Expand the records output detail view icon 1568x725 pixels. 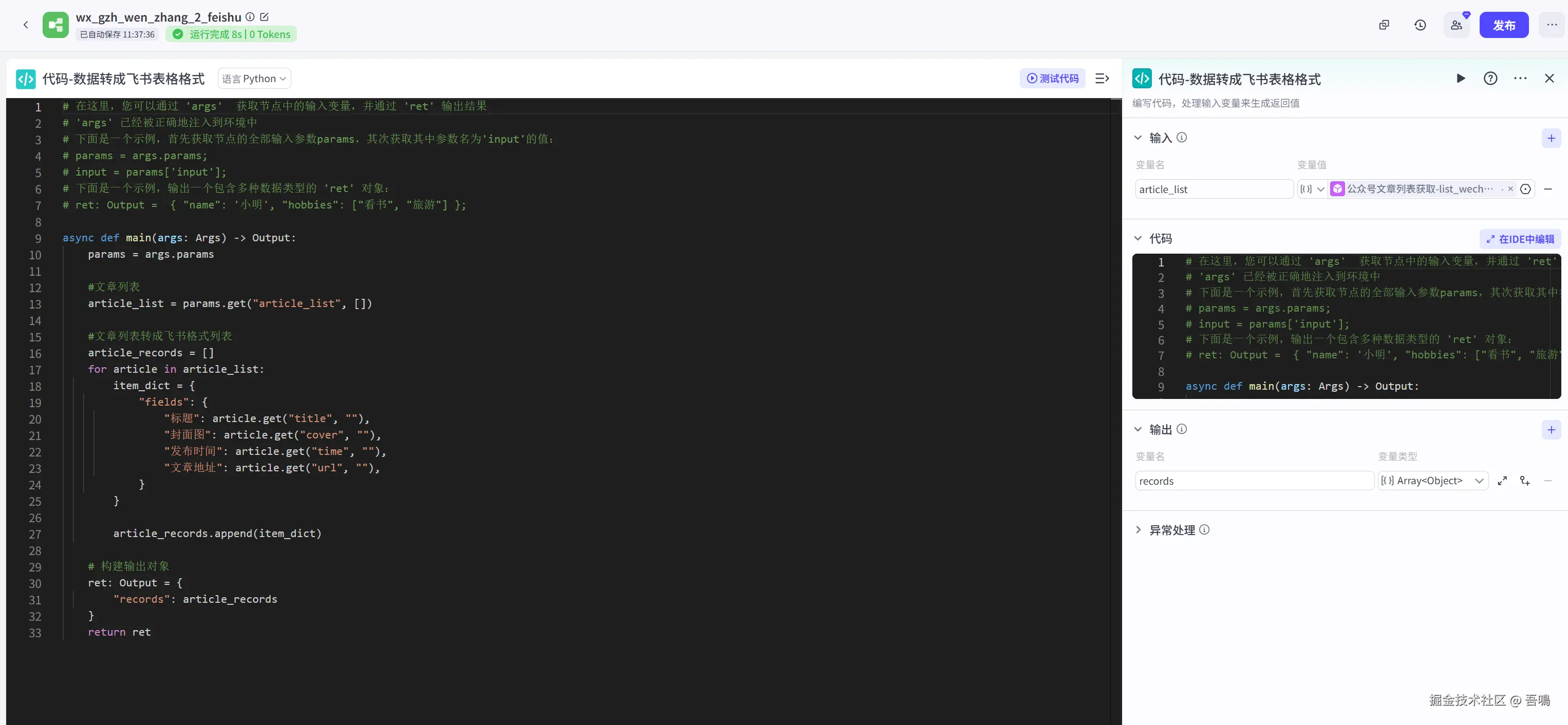pos(1502,481)
